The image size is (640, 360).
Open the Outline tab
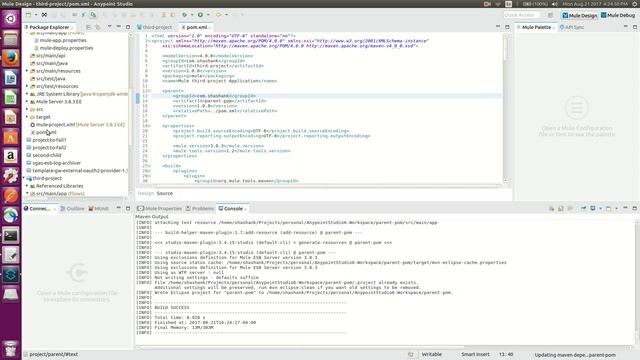[73, 208]
